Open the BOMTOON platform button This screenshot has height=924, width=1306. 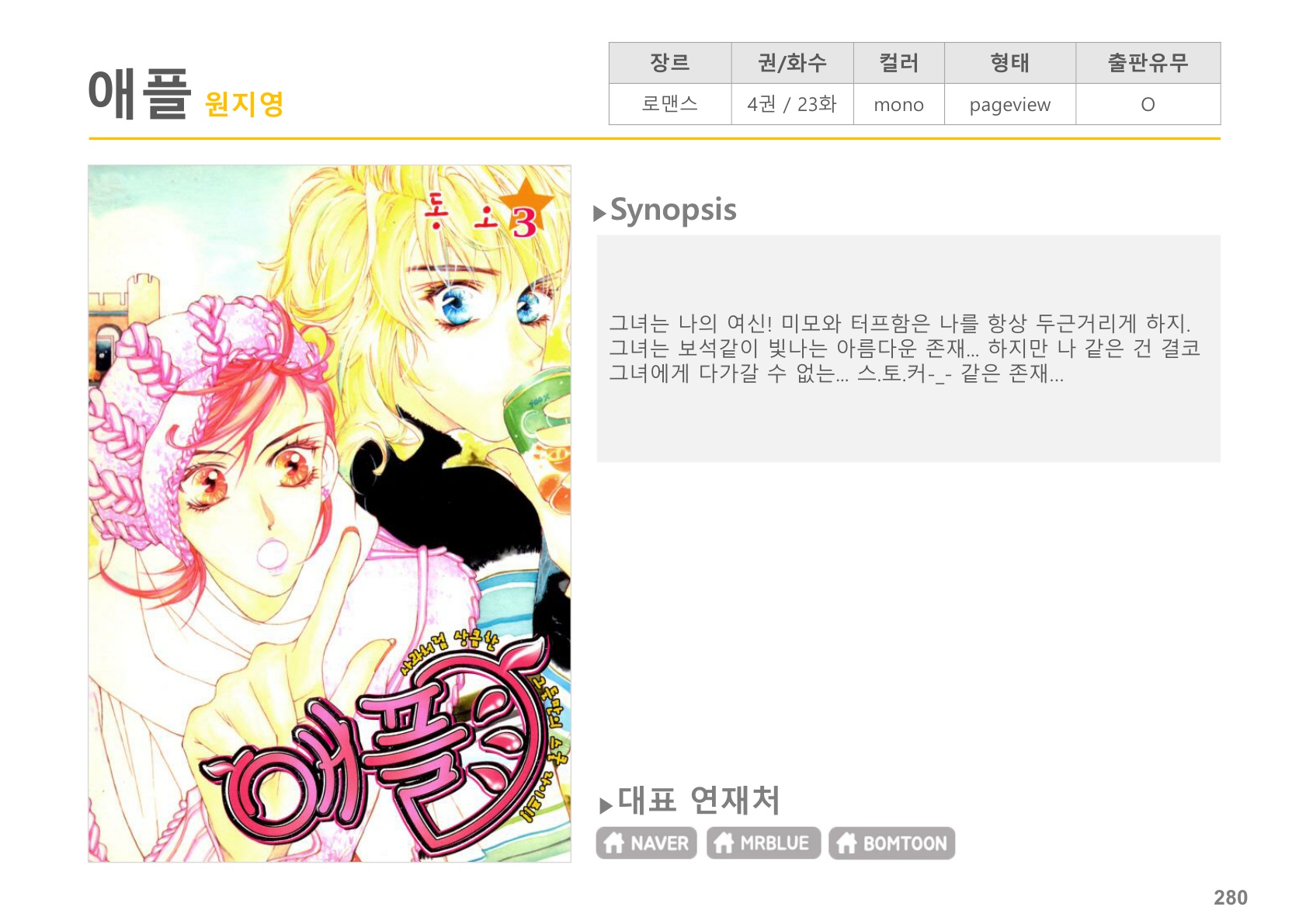point(891,843)
